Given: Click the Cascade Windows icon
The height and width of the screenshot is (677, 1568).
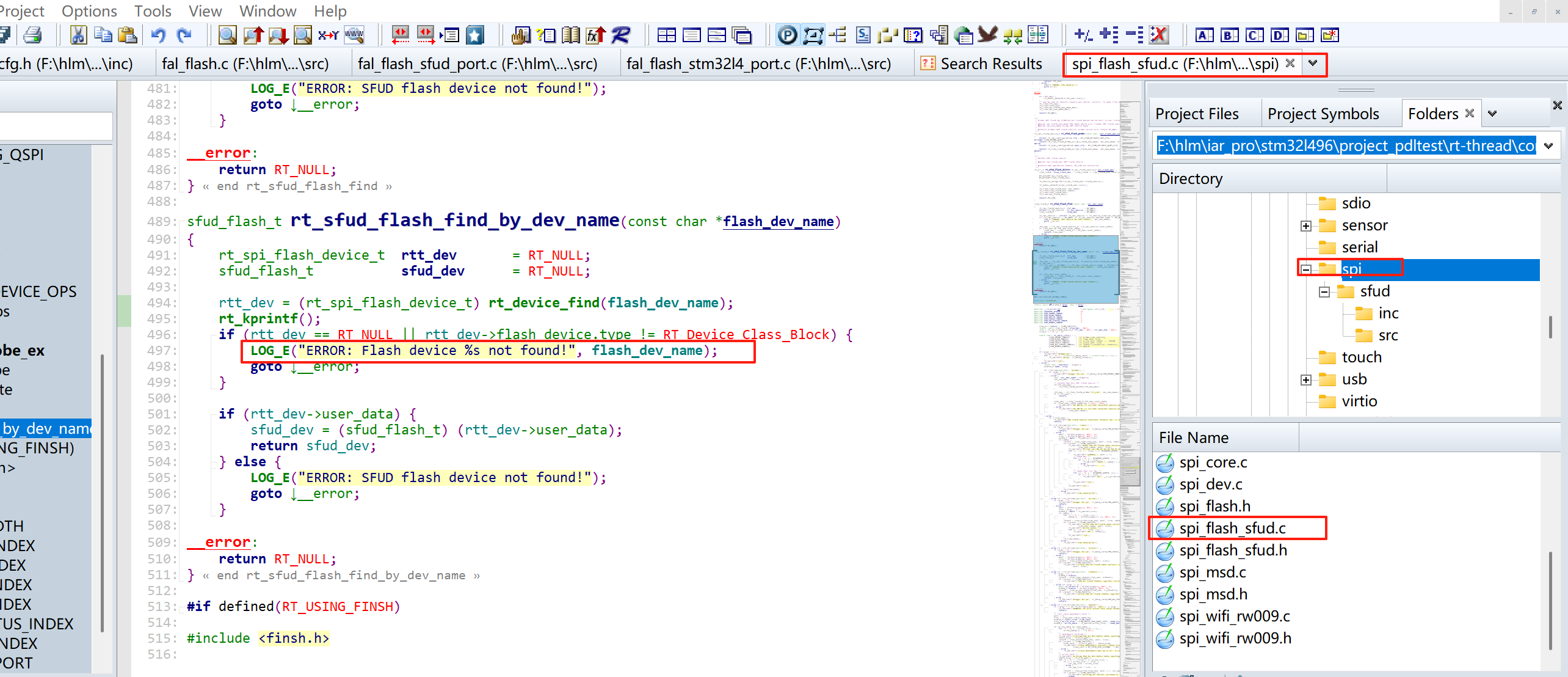Looking at the screenshot, I should coord(742,35).
